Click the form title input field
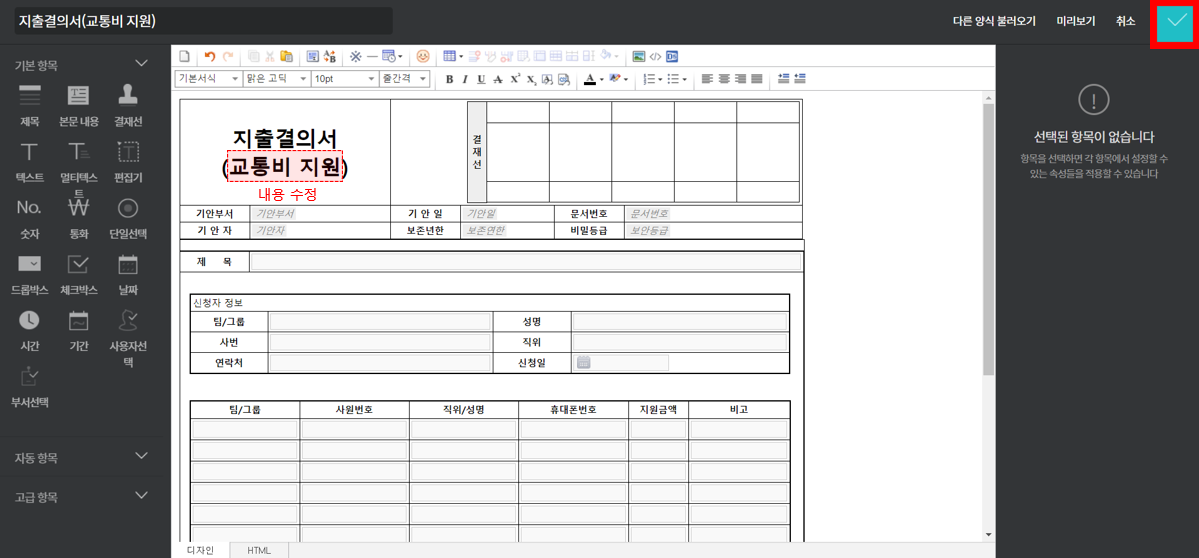 point(203,21)
